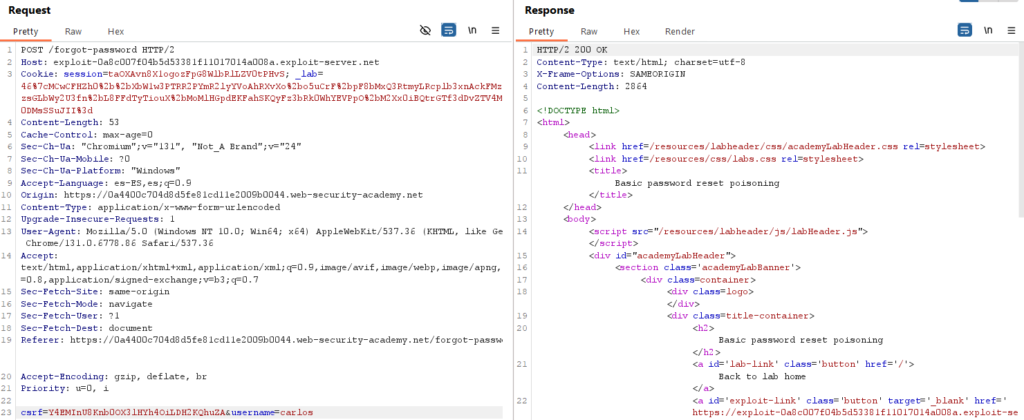
Task: Click the Origin header web-security-academy.net line
Action: pyautogui.click(x=222, y=195)
